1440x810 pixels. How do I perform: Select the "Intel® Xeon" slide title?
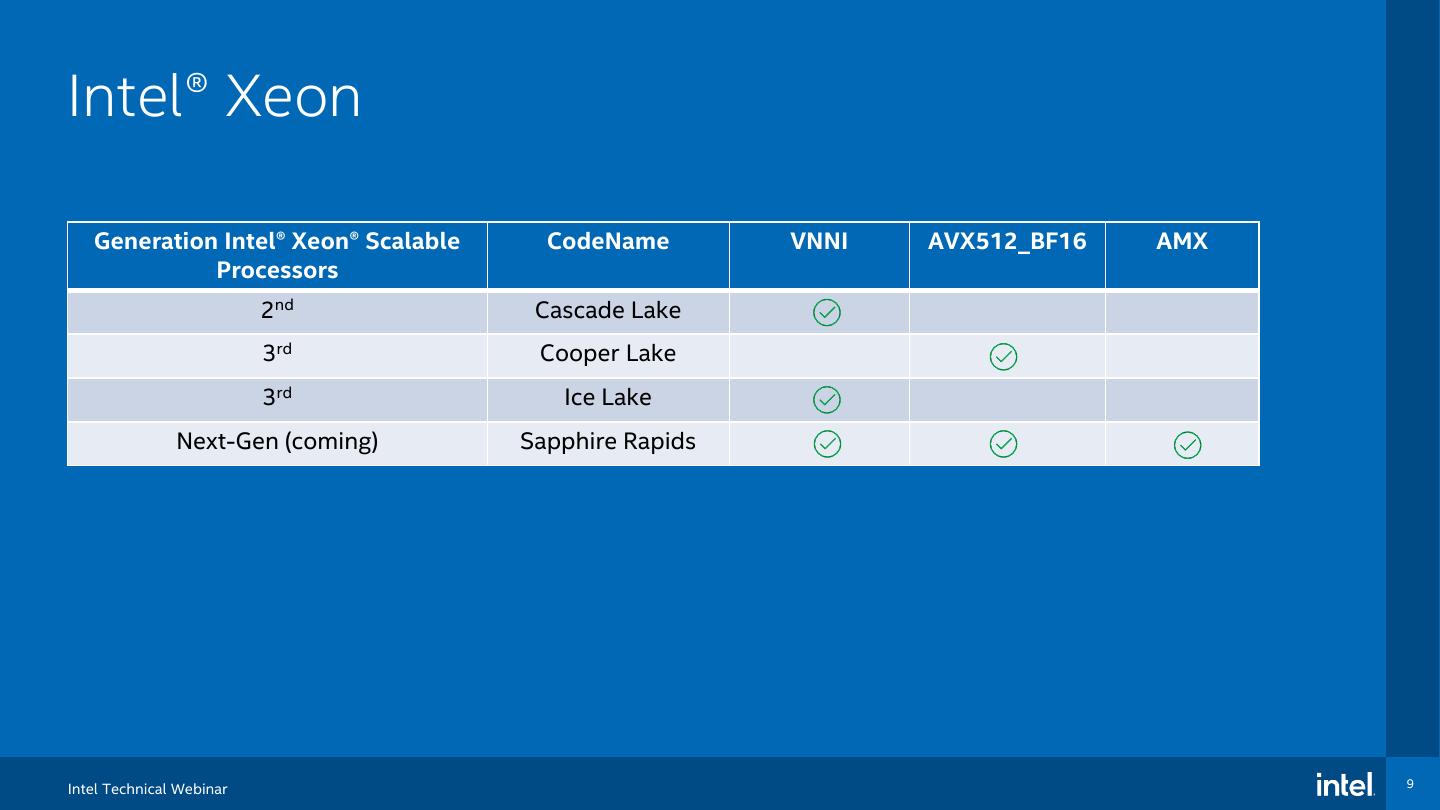pyautogui.click(x=214, y=98)
